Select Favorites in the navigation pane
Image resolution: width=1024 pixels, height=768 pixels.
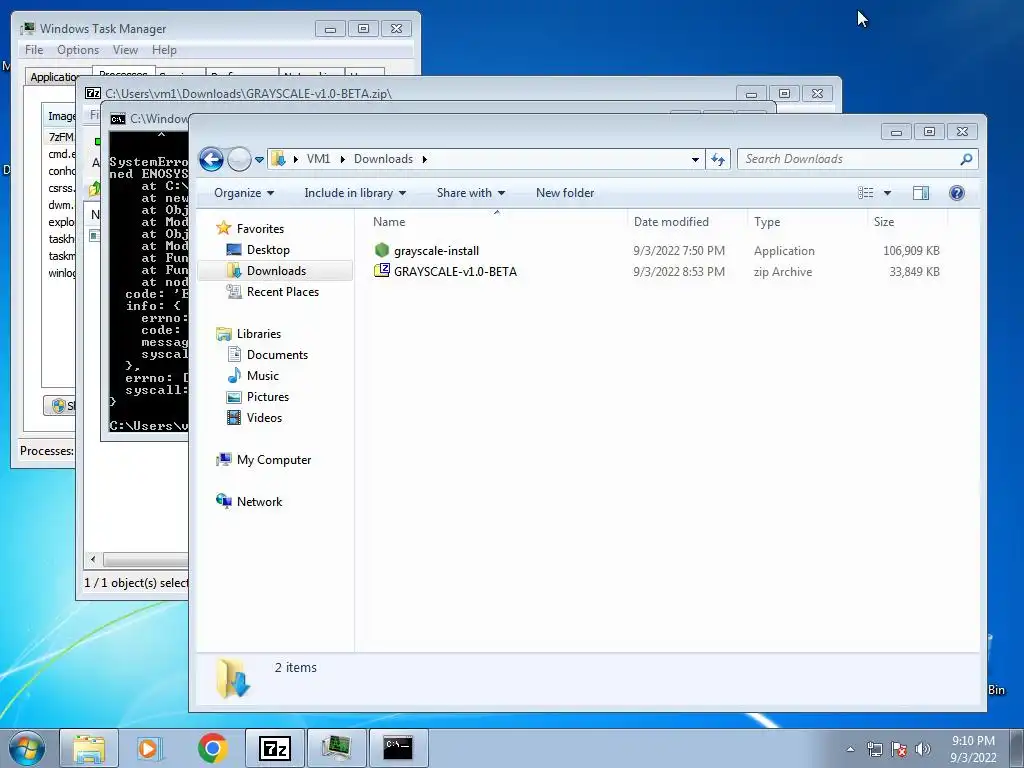[x=260, y=229]
